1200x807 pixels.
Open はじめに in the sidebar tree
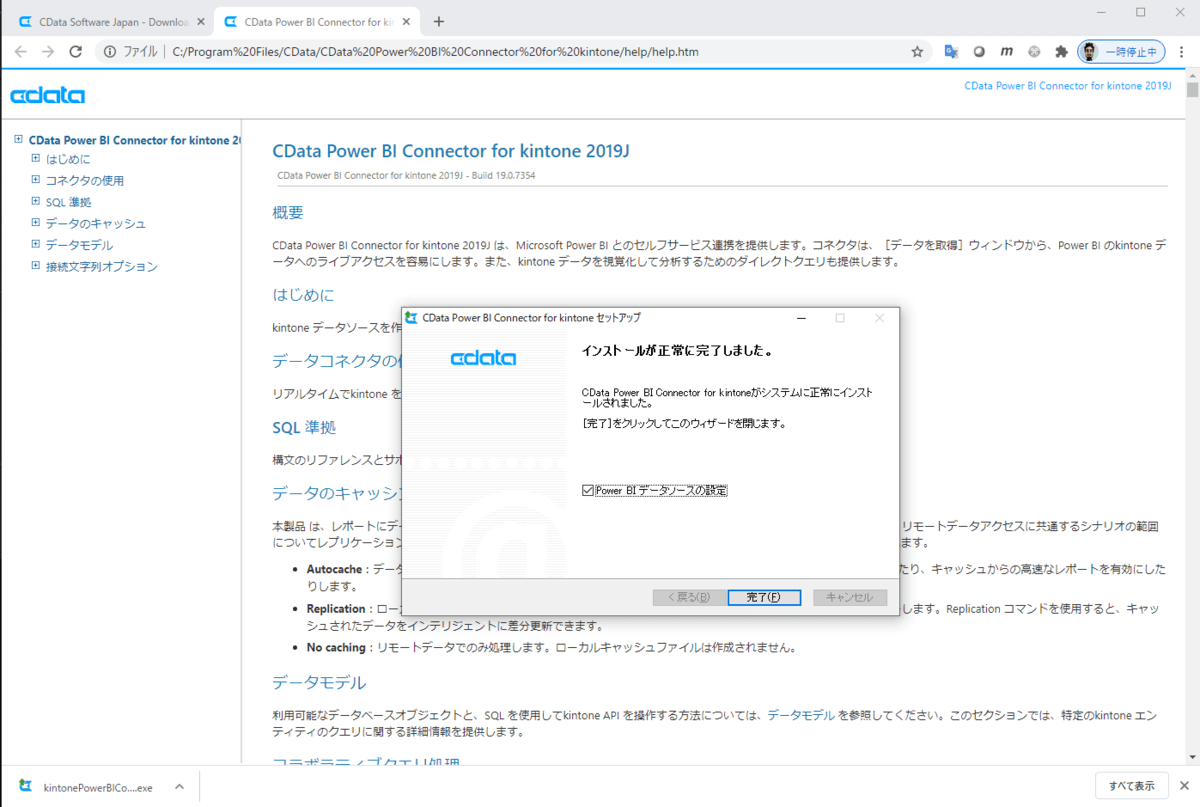pos(68,159)
